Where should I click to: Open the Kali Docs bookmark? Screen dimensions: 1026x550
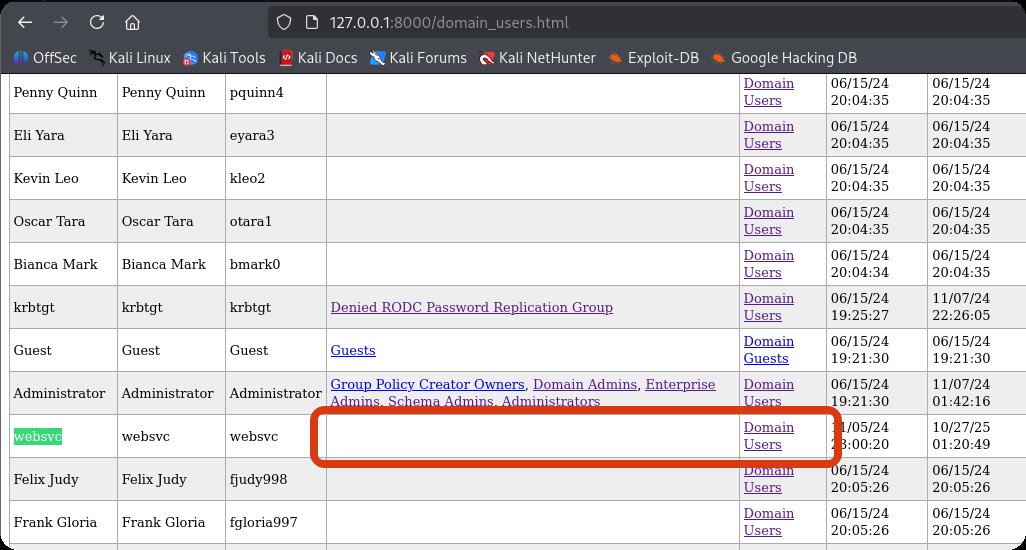(x=318, y=58)
